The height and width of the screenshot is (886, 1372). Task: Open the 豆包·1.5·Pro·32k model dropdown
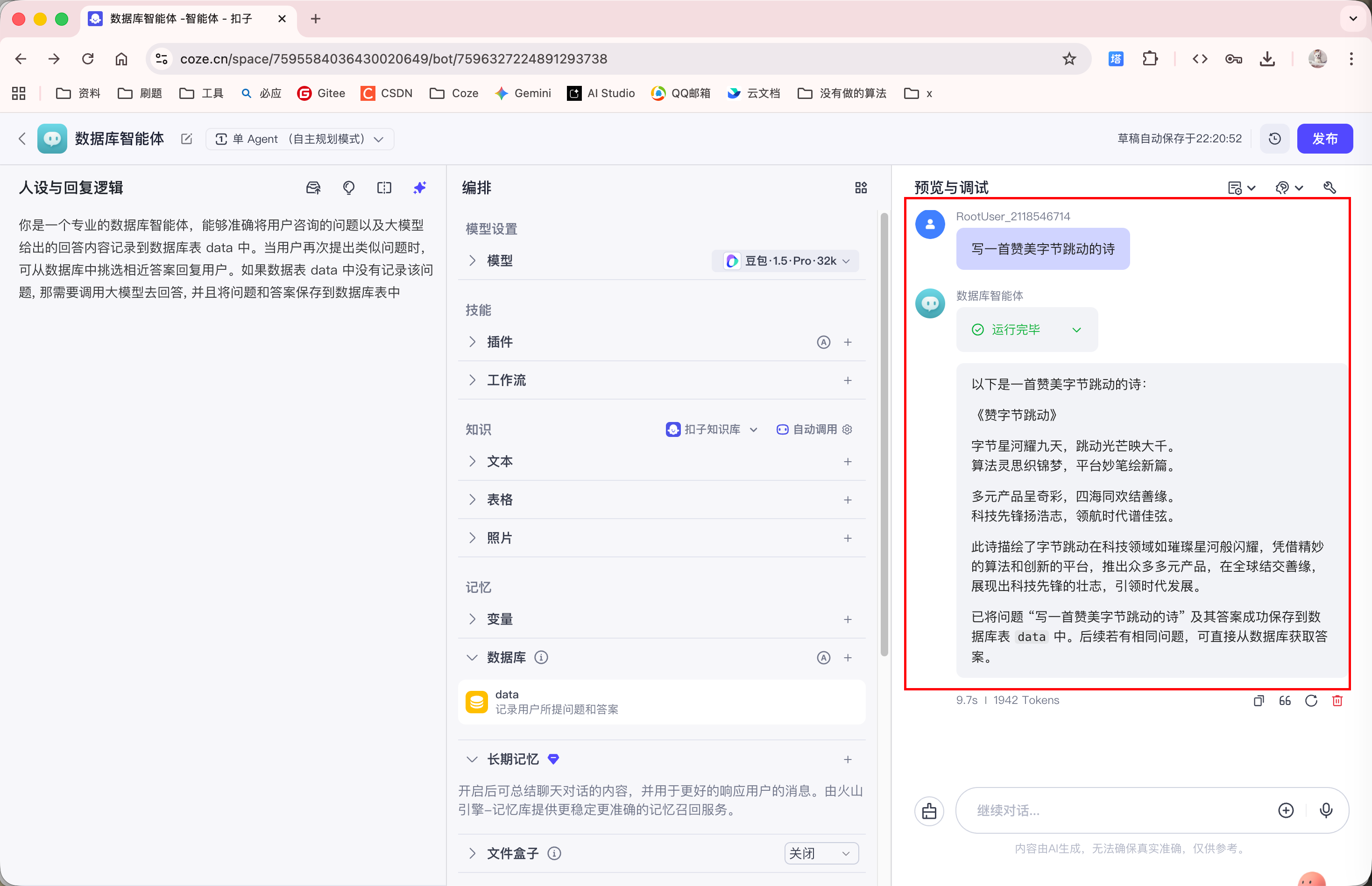click(785, 260)
